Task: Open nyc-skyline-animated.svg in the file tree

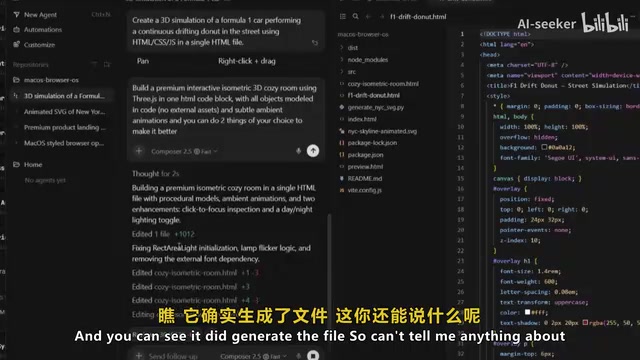Action: [382, 131]
